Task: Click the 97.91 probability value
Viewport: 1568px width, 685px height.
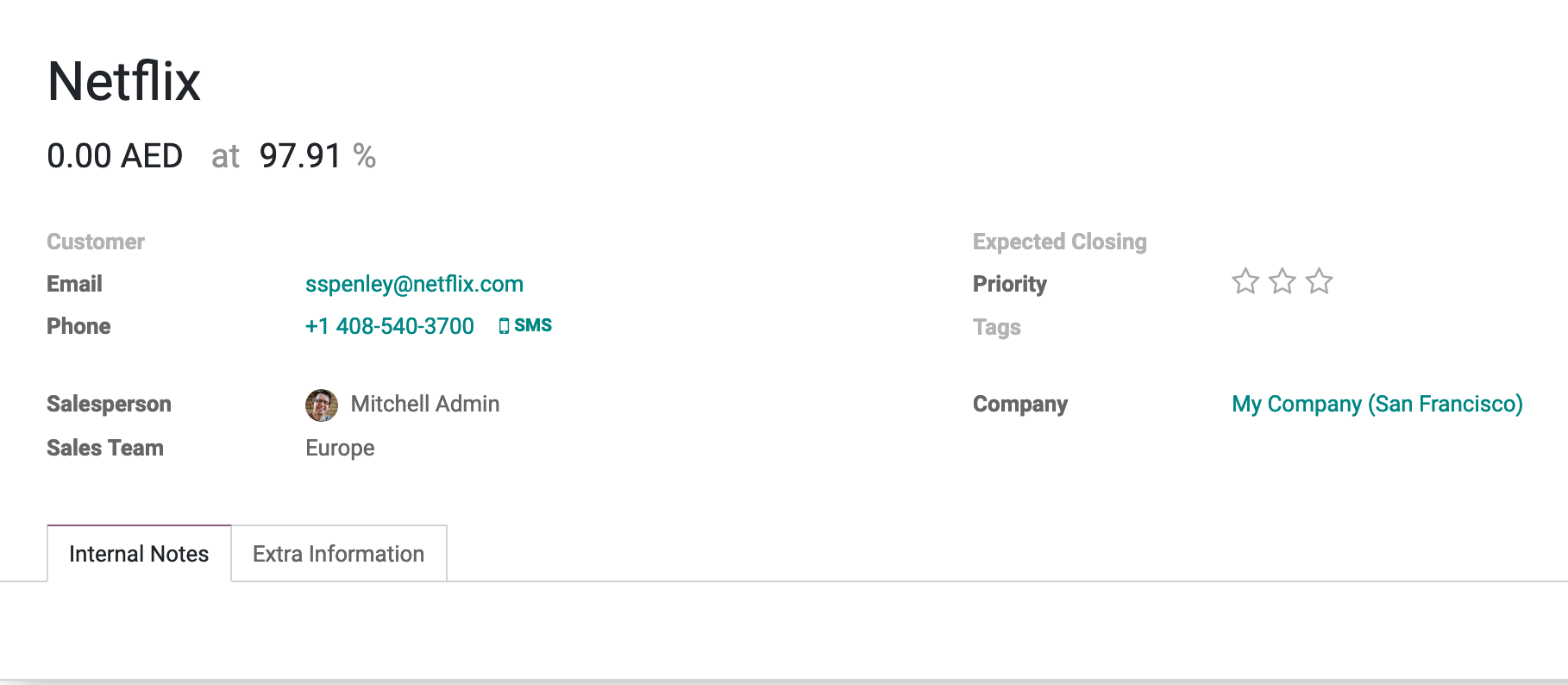Action: pos(300,156)
